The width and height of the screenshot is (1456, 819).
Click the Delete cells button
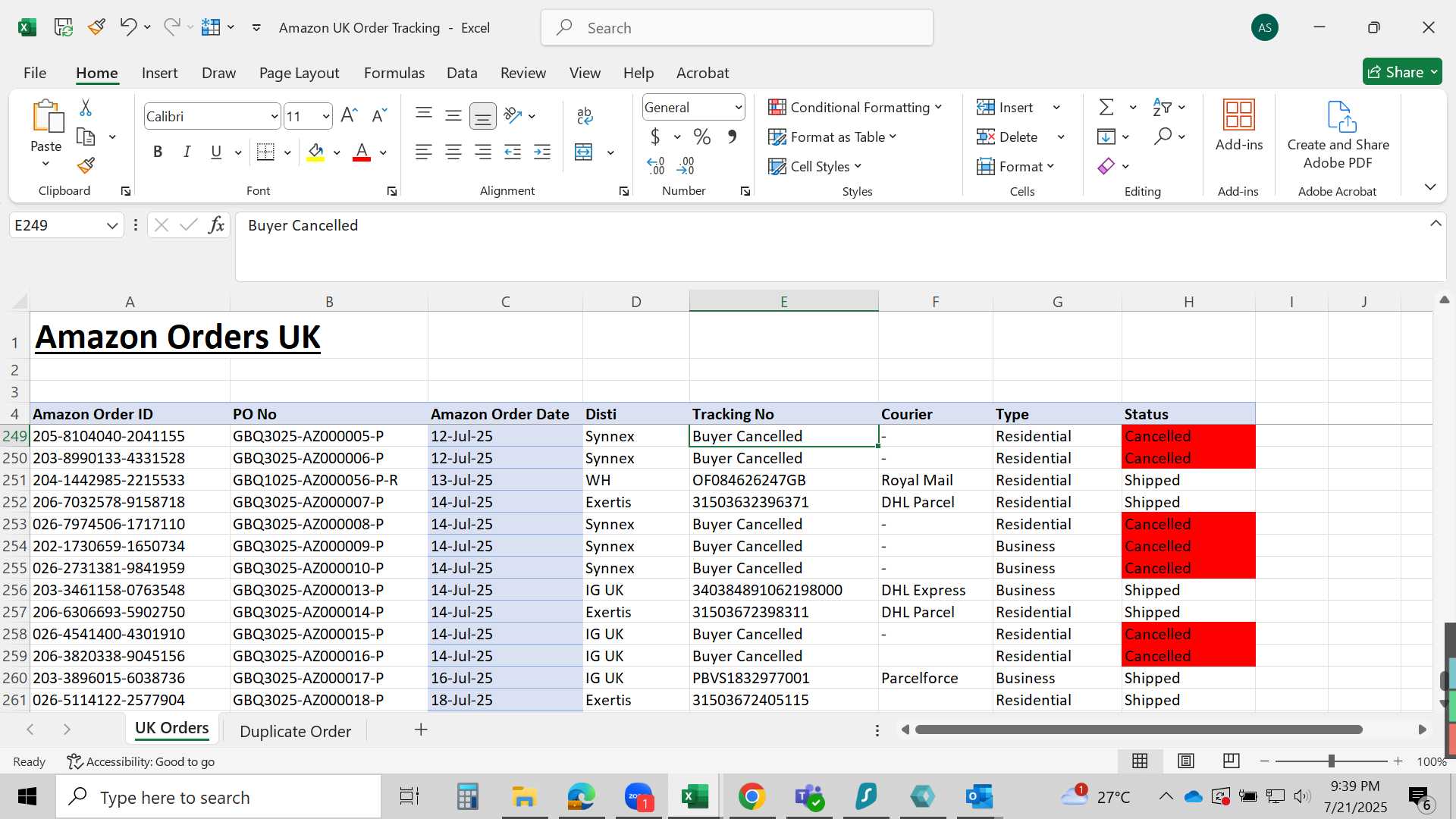[1008, 137]
